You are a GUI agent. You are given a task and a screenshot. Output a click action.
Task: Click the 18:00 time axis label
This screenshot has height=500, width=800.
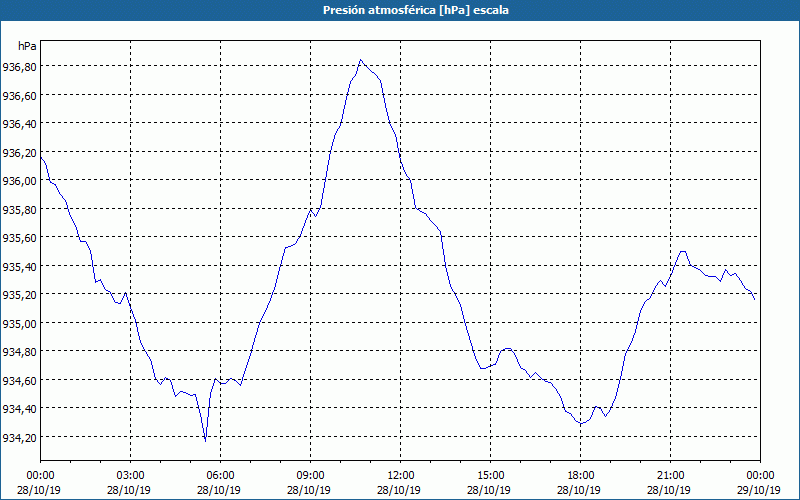(581, 476)
